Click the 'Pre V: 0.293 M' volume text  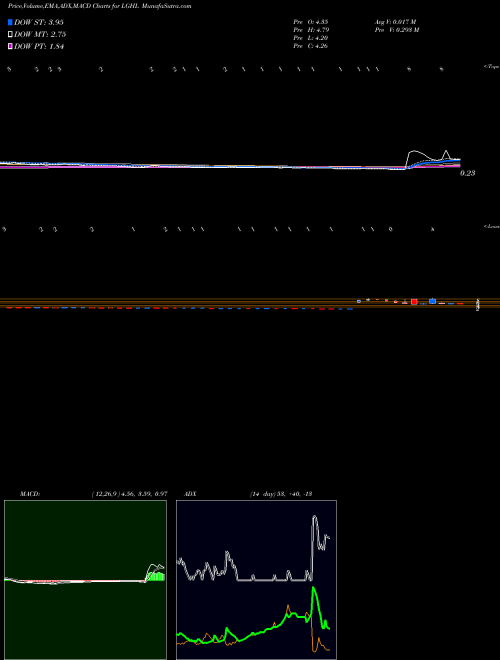point(396,30)
